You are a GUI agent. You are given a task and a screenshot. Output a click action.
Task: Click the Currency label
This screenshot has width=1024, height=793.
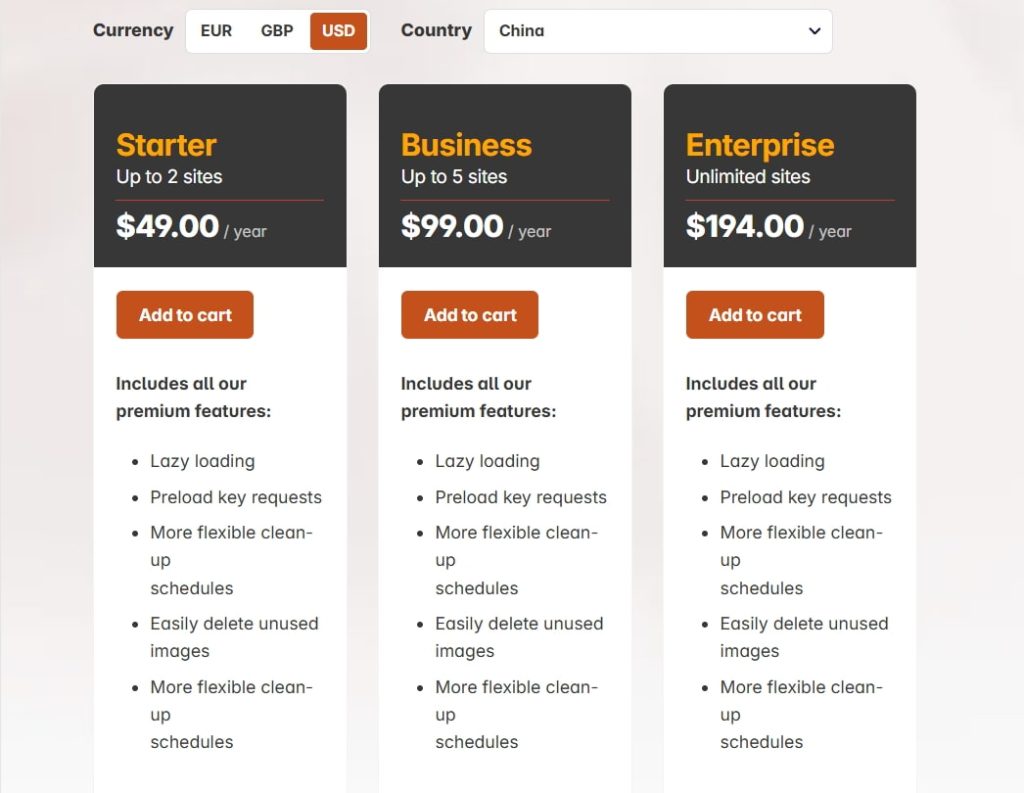point(133,30)
